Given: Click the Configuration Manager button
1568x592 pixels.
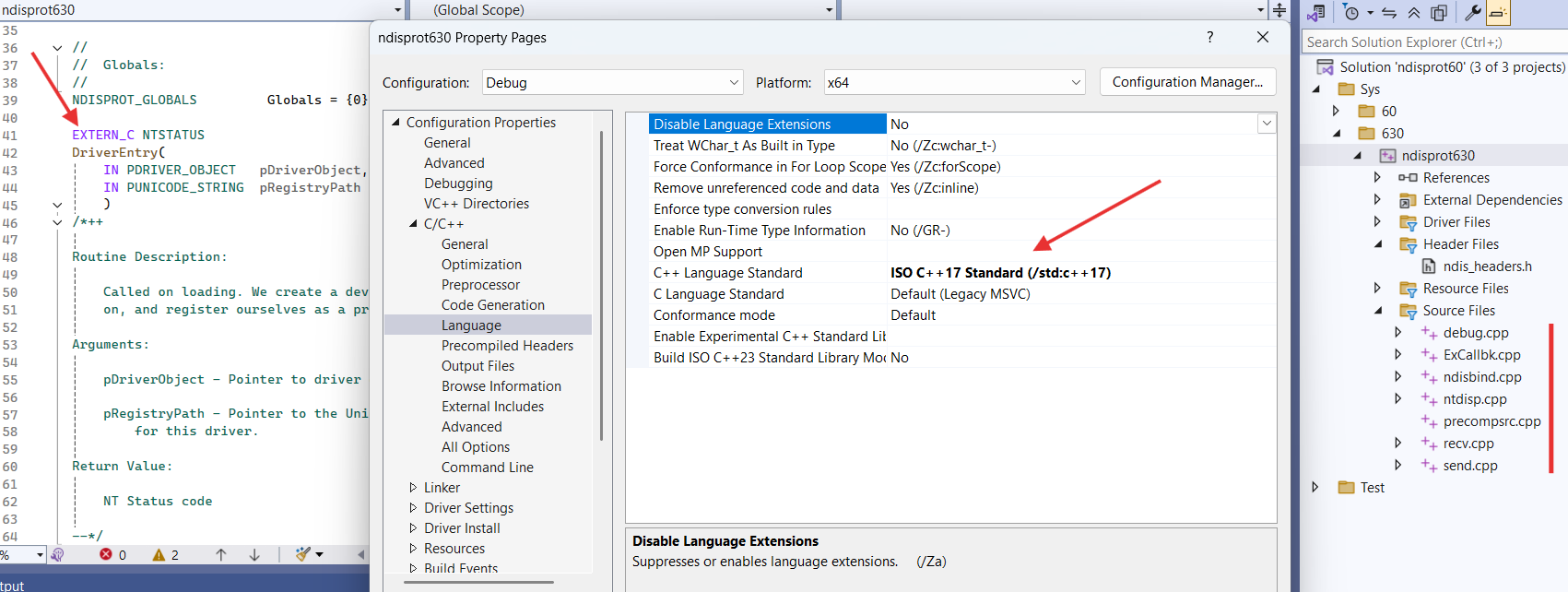Looking at the screenshot, I should [x=1187, y=82].
